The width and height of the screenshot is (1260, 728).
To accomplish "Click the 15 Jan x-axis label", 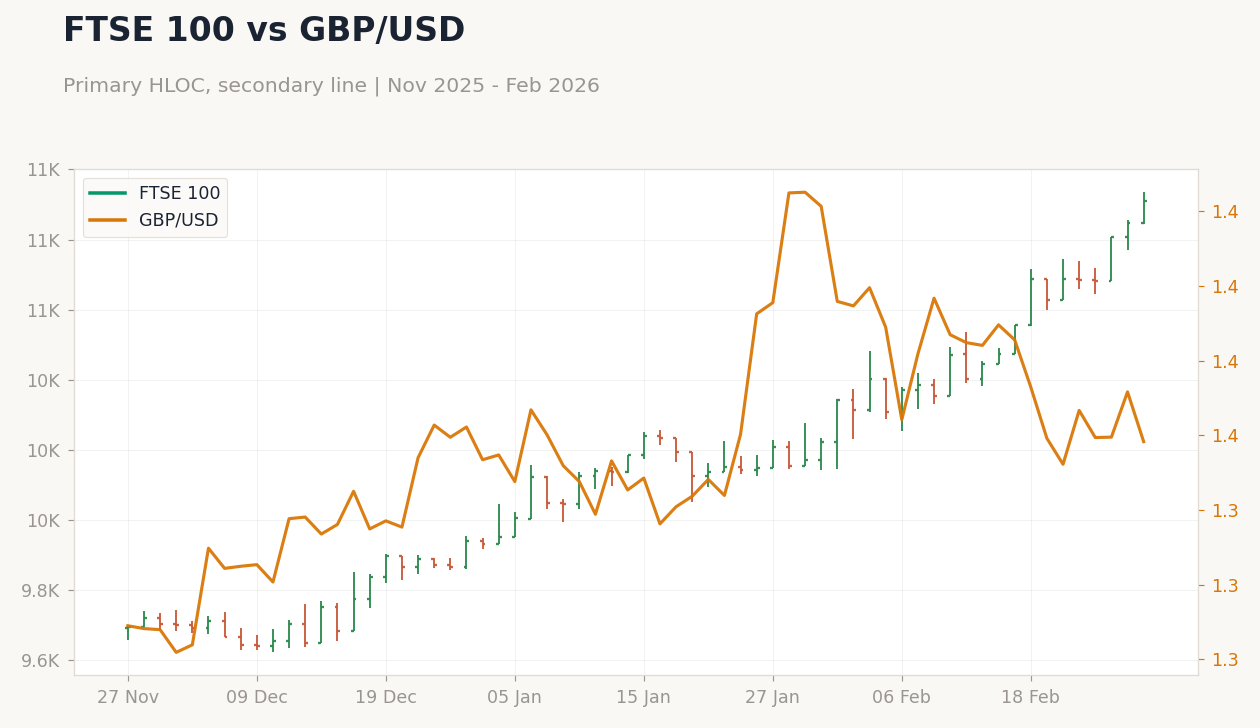I will [644, 698].
